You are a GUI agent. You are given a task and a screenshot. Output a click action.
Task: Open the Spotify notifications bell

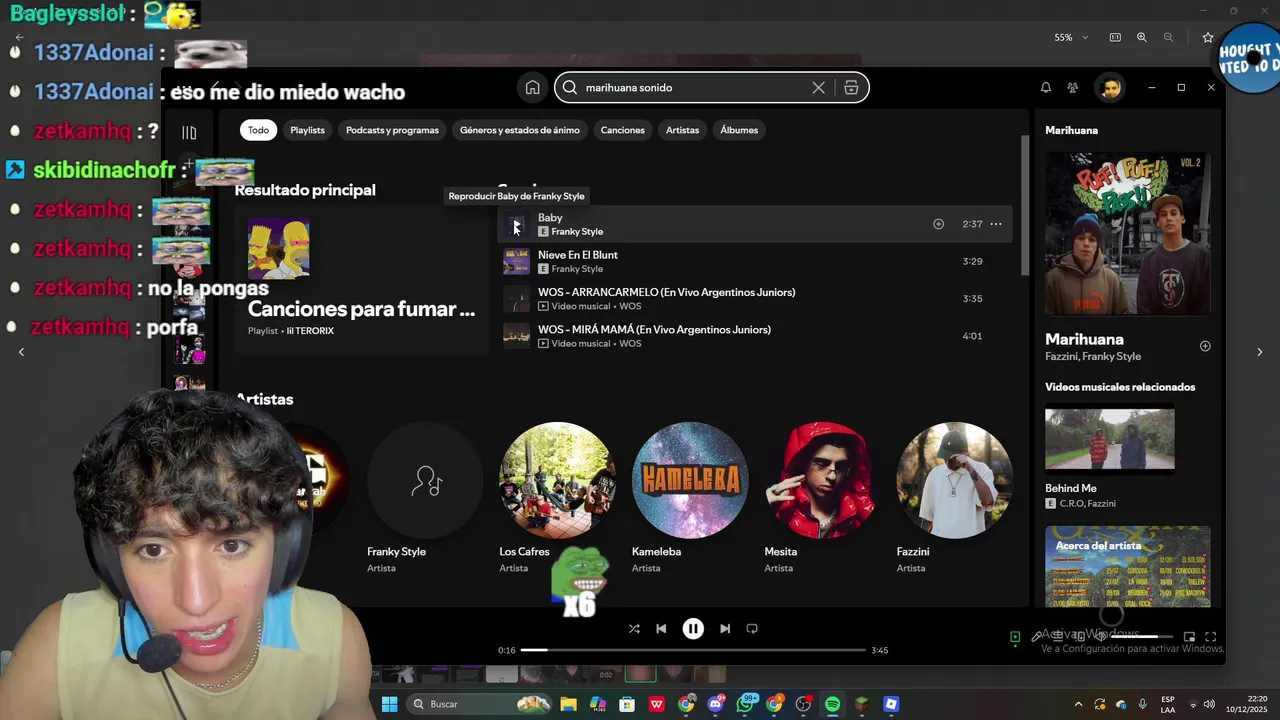tap(1046, 88)
